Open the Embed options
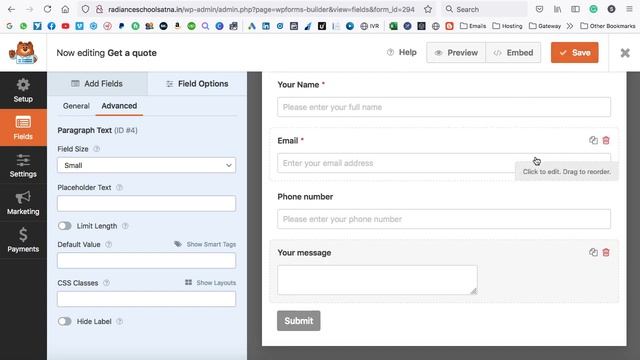The height and width of the screenshot is (360, 640). [513, 53]
